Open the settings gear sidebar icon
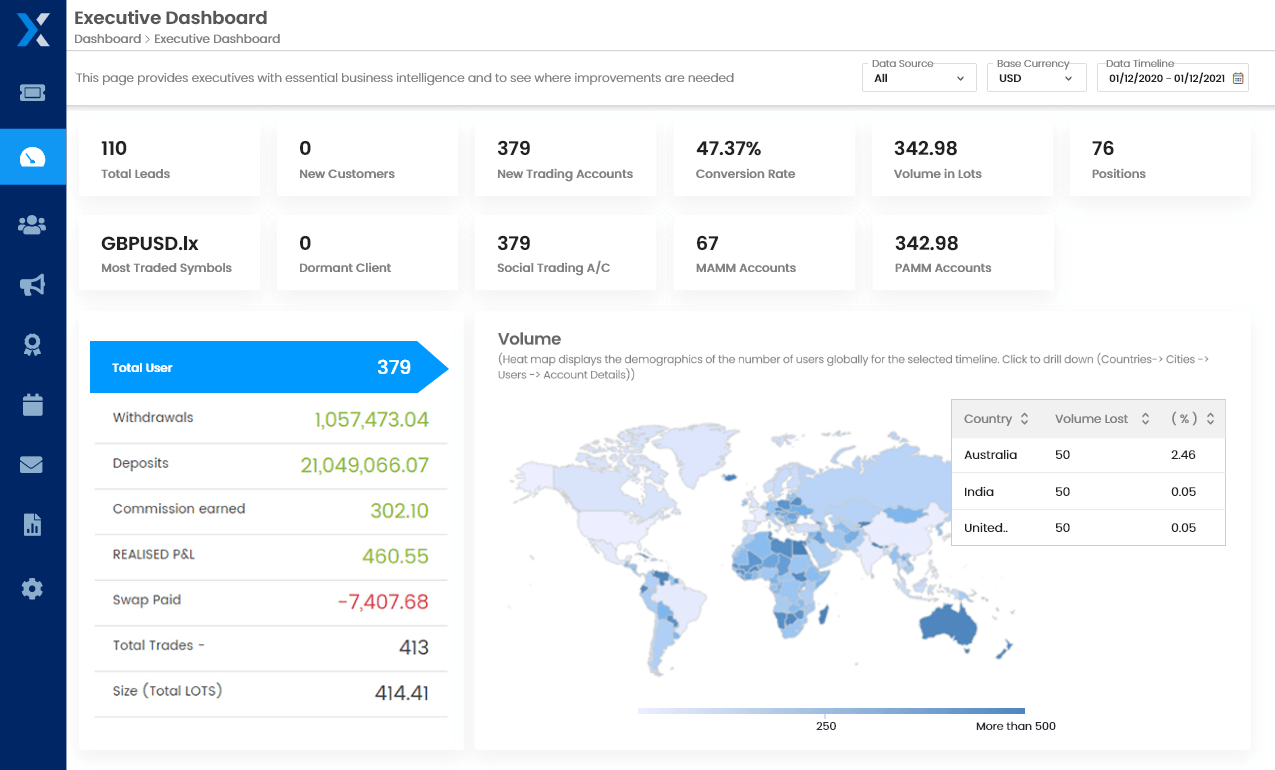 [33, 588]
